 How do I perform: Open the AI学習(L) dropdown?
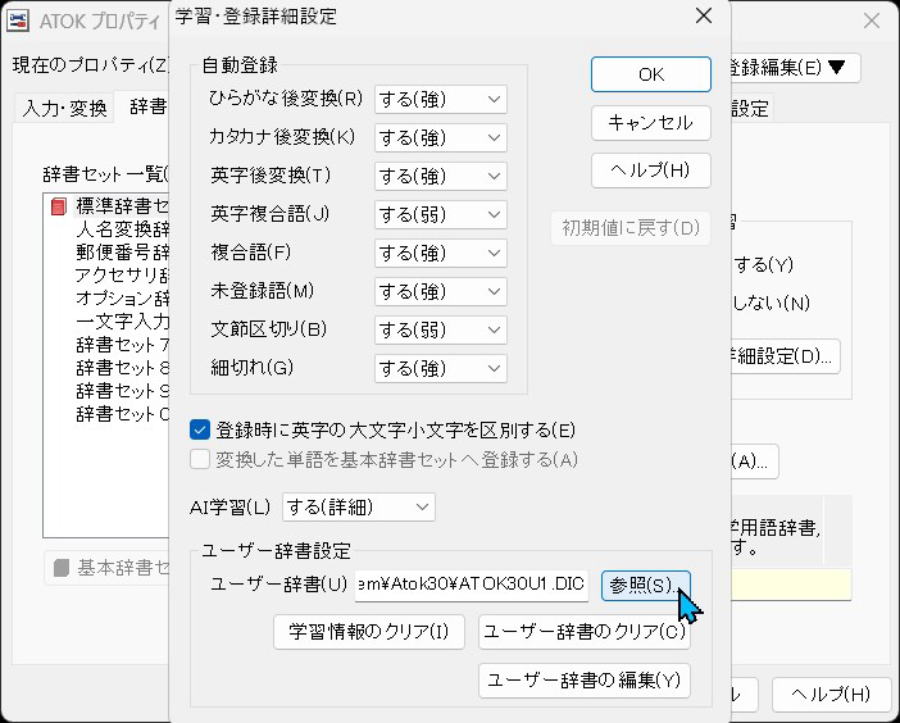point(359,507)
